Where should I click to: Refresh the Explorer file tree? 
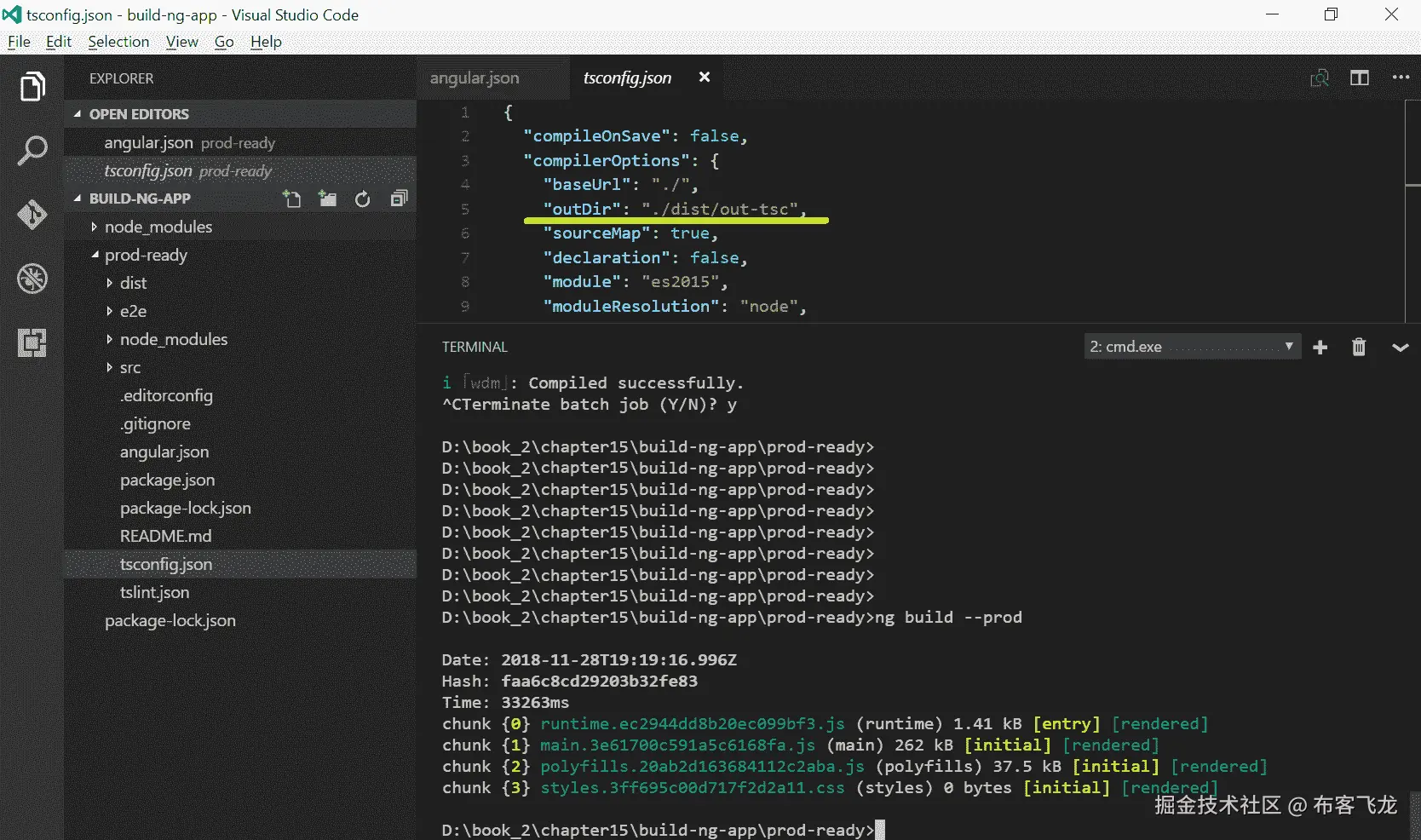[363, 199]
